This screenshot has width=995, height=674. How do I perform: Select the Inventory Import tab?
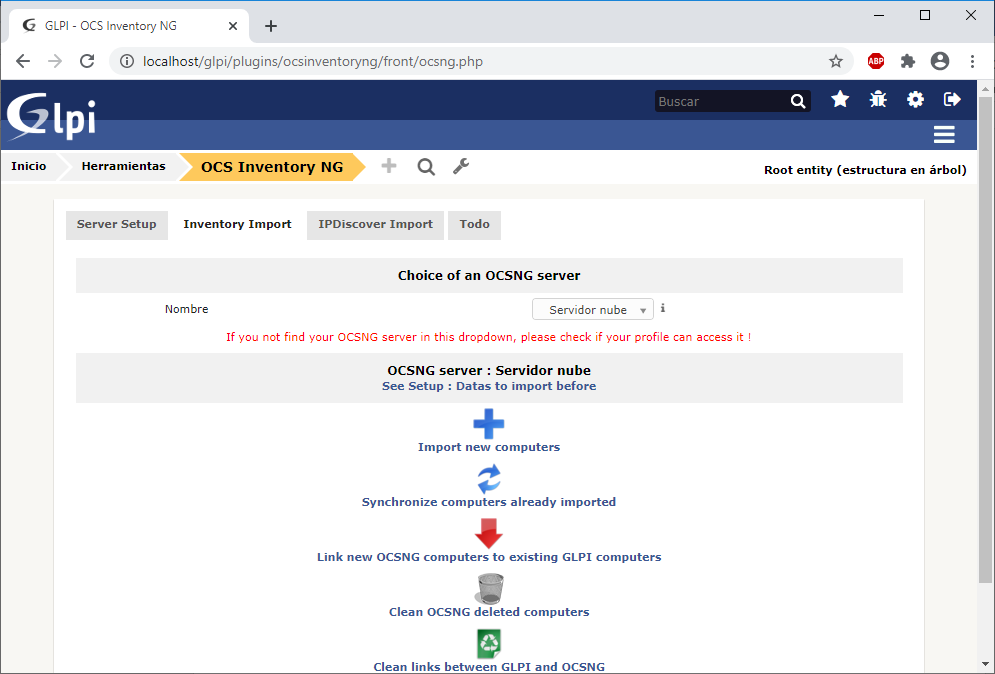coord(237,225)
